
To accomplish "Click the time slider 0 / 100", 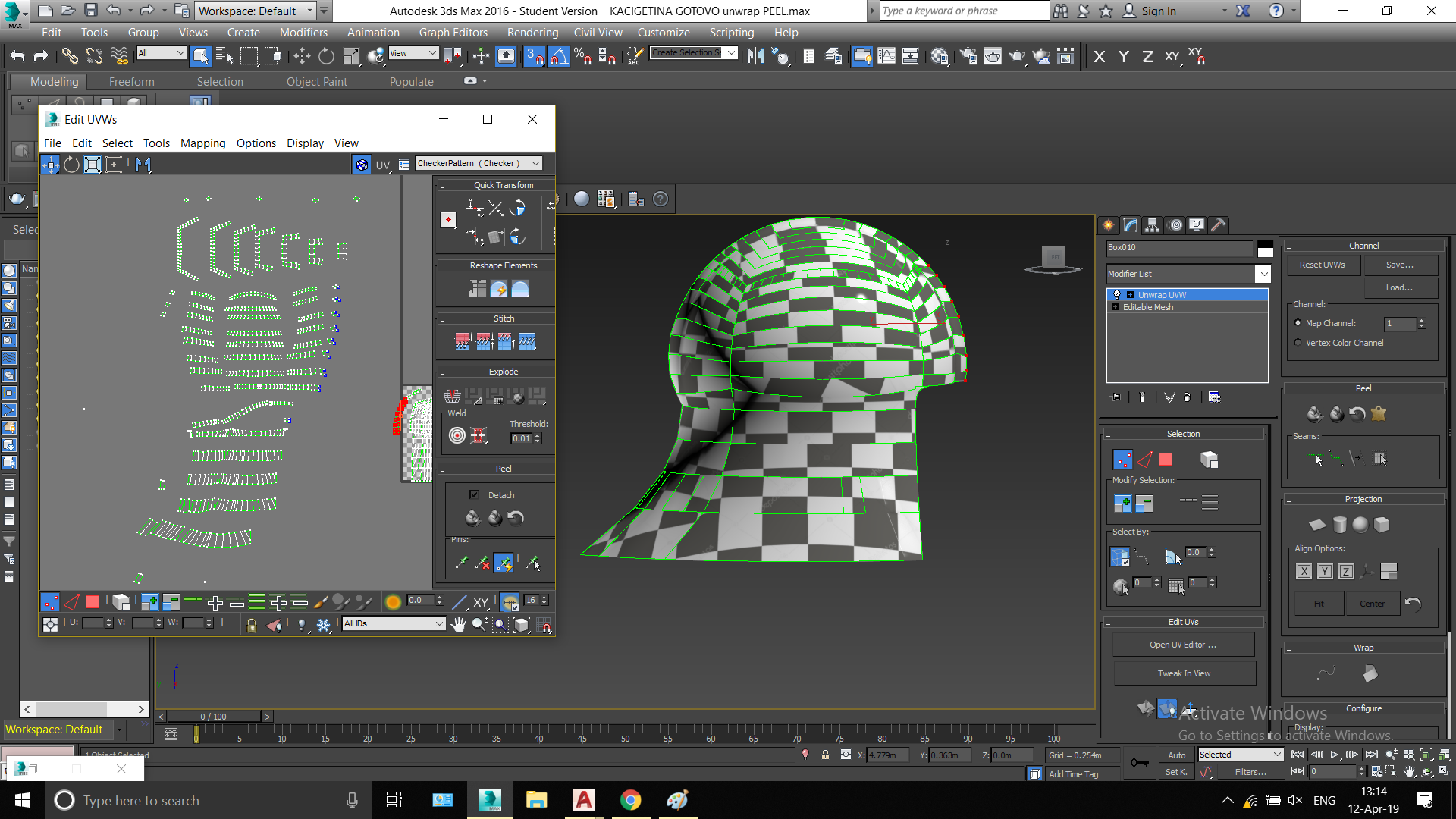I will tap(213, 717).
